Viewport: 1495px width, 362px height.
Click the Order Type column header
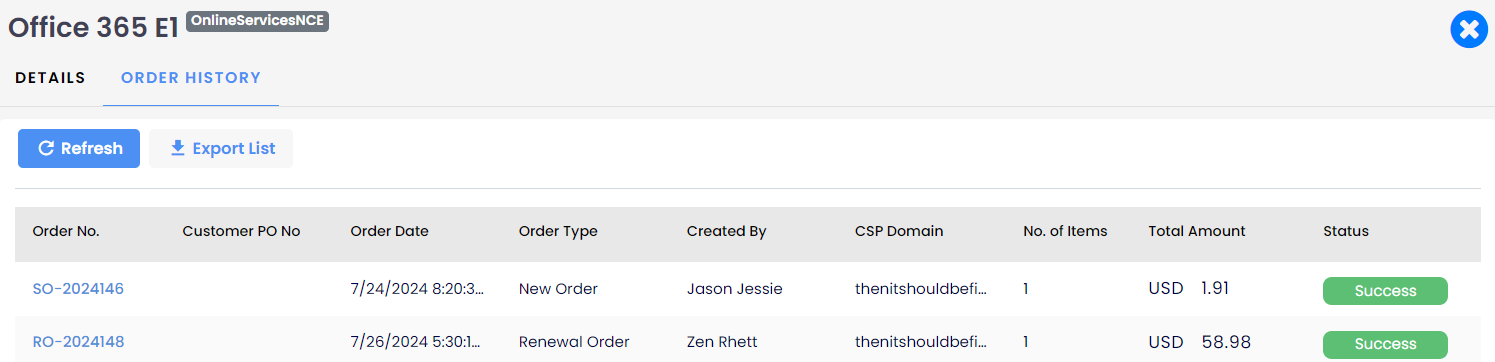tap(558, 231)
